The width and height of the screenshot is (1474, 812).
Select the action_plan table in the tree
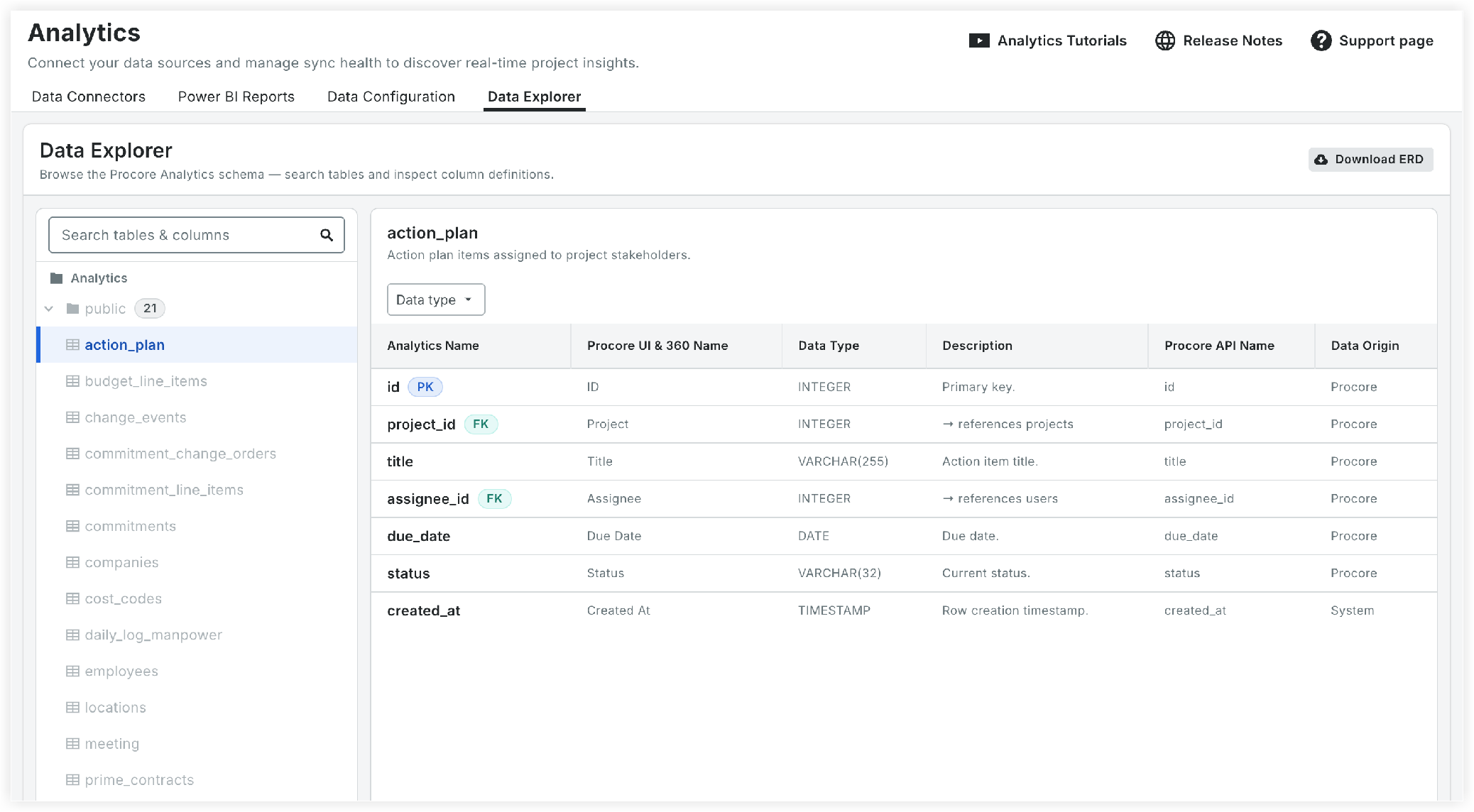197,345
